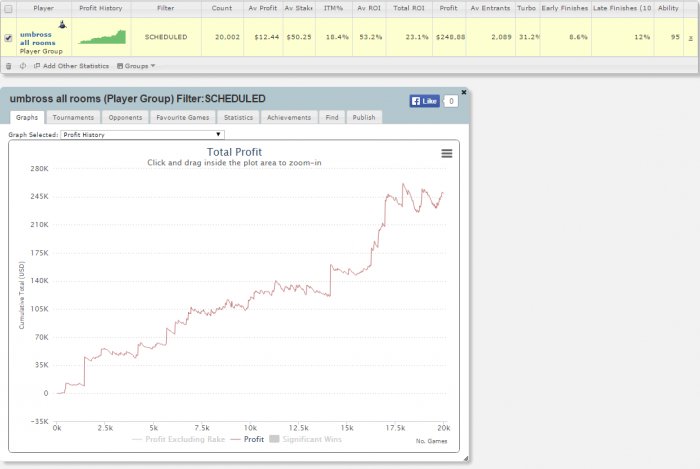The image size is (700, 469).
Task: Toggle the Significant Wins legend item
Action: (x=306, y=439)
